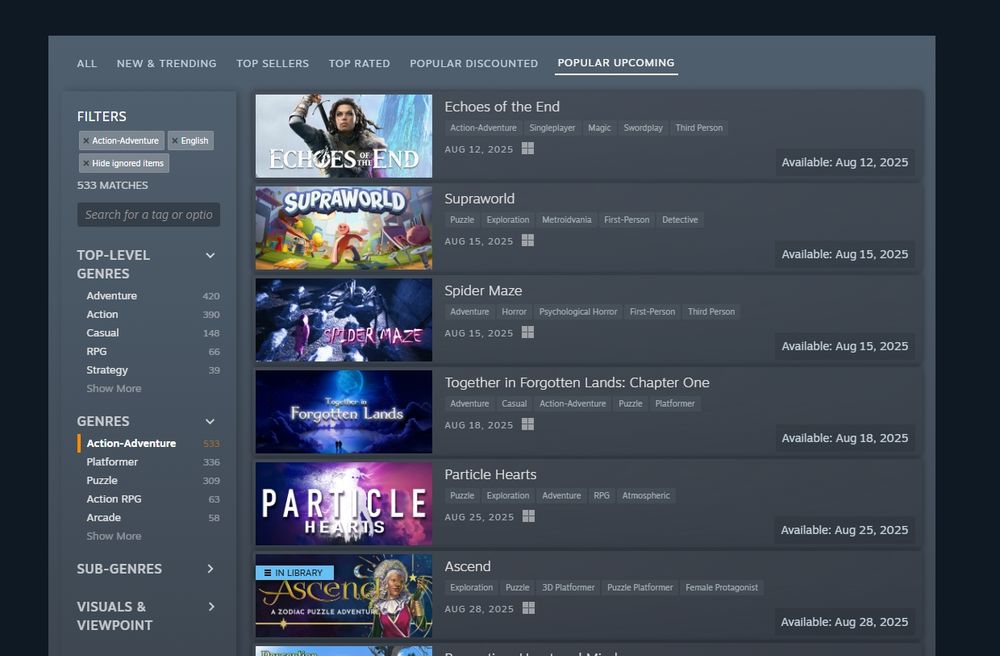Click Windows icon in Supraworld row

coord(527,240)
